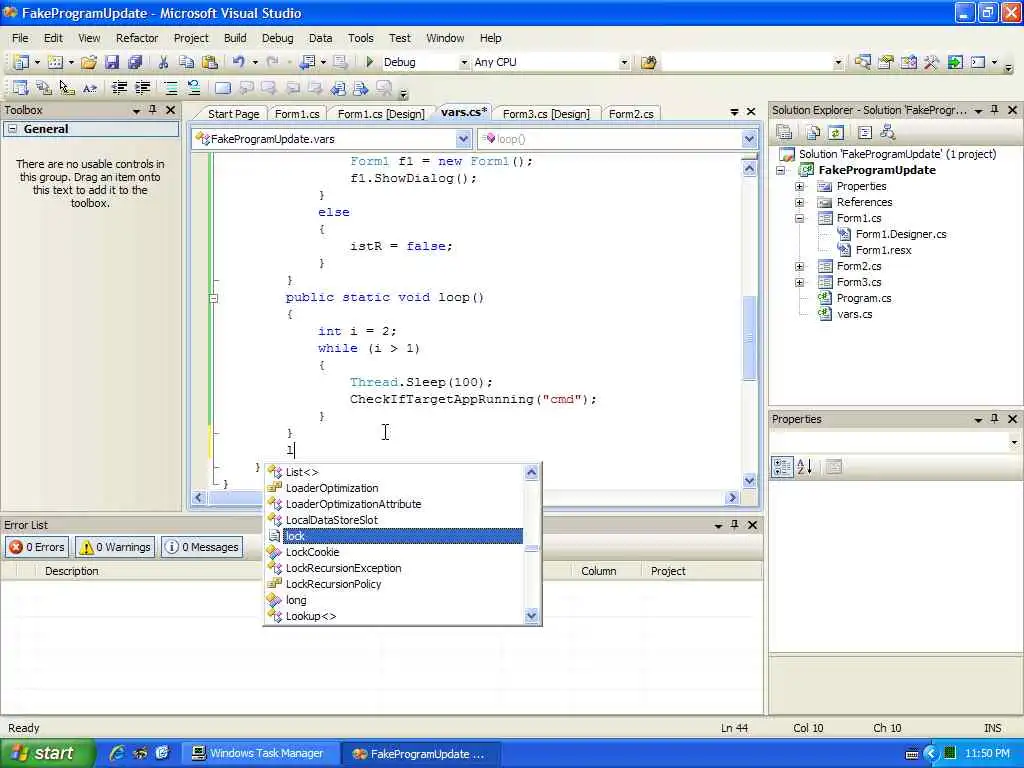Screen dimensions: 1024x768
Task: Comment out selected lines icon
Action: pyautogui.click(x=170, y=88)
